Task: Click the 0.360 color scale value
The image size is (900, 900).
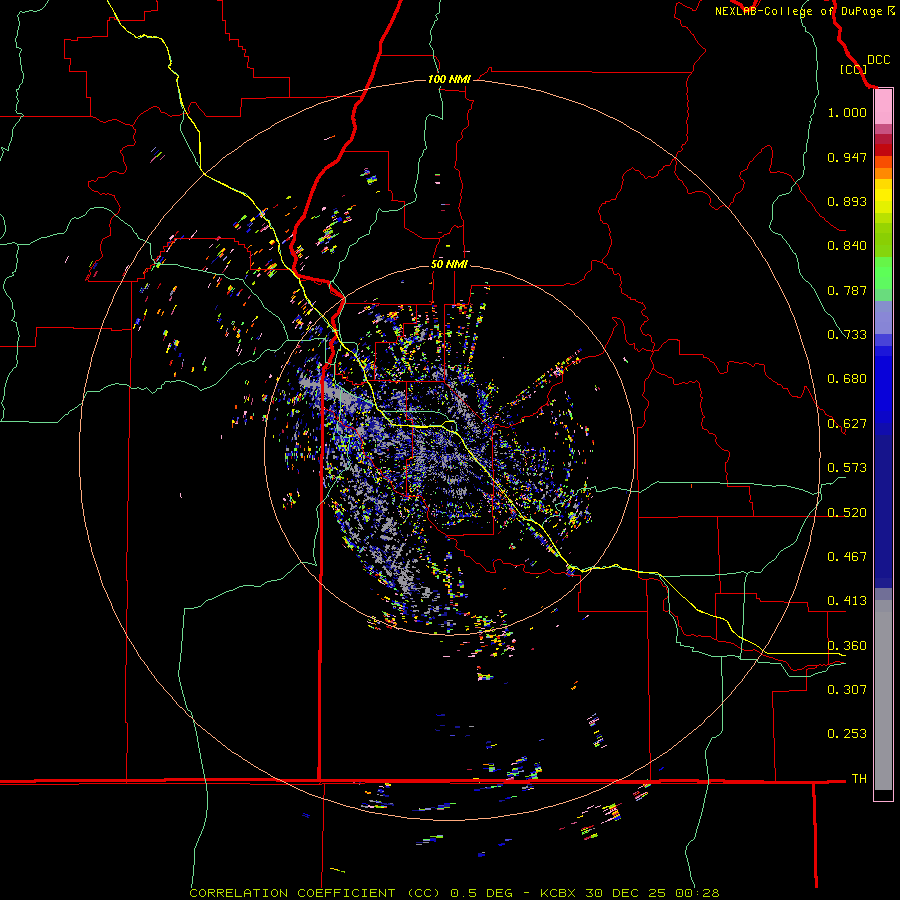Action: click(847, 646)
